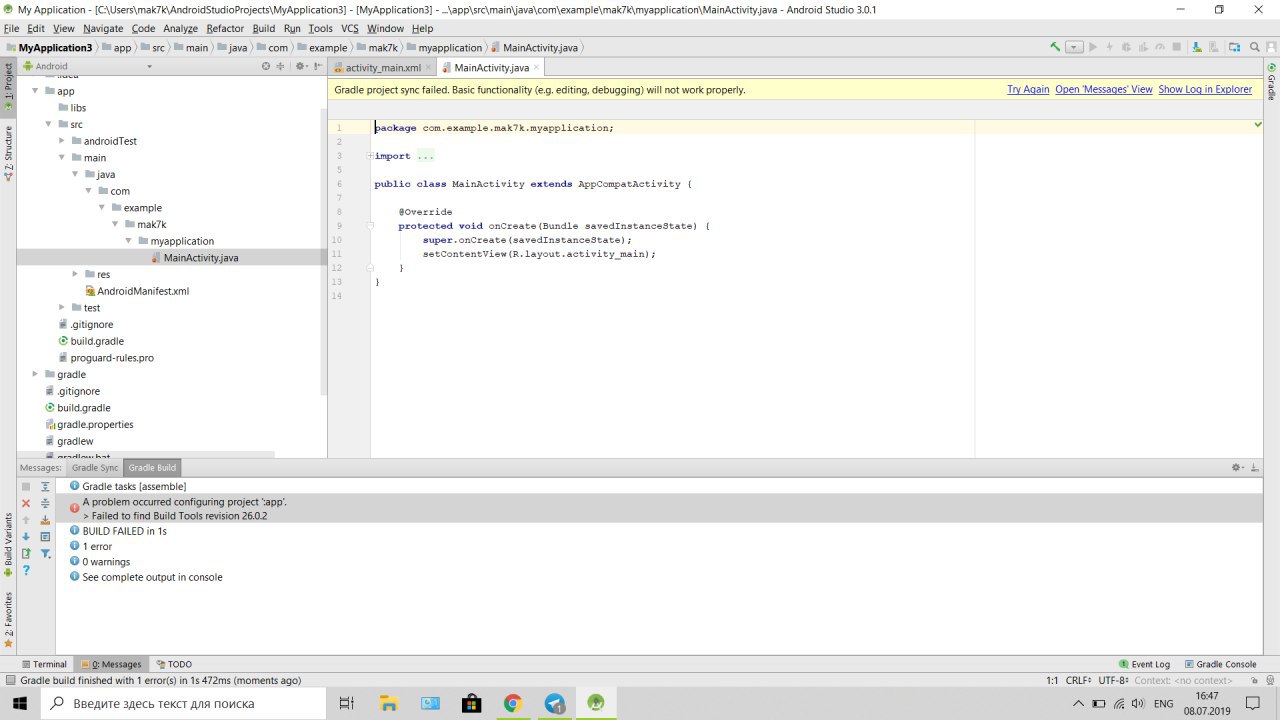Open the Event Log tool window
This screenshot has height=720, width=1280.
pos(1144,664)
